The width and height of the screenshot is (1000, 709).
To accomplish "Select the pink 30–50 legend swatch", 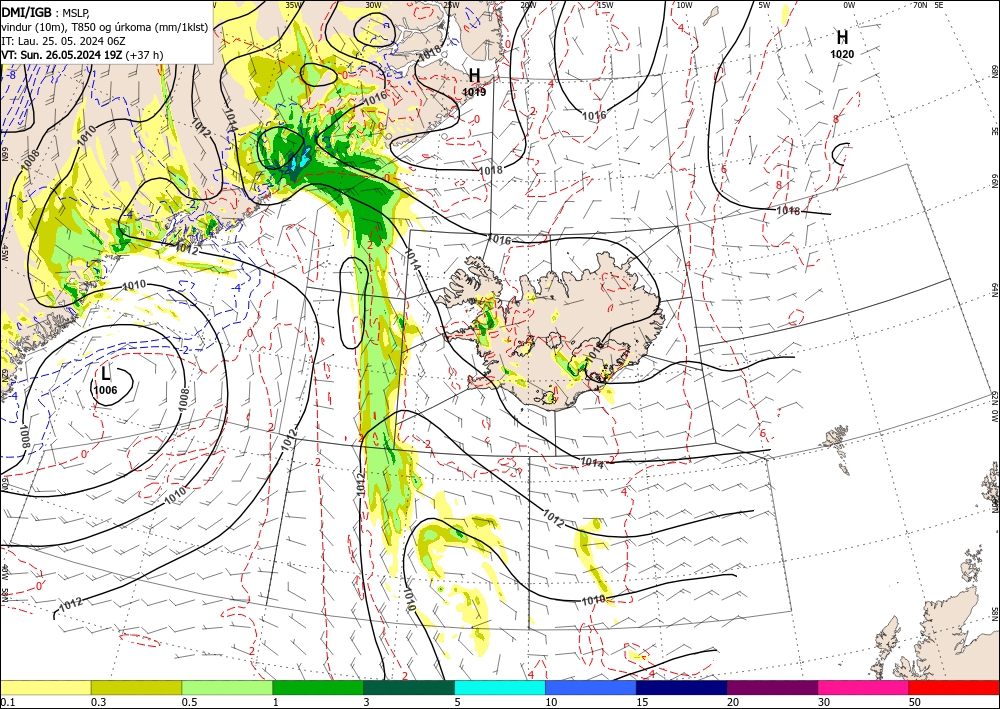I will pos(864,687).
